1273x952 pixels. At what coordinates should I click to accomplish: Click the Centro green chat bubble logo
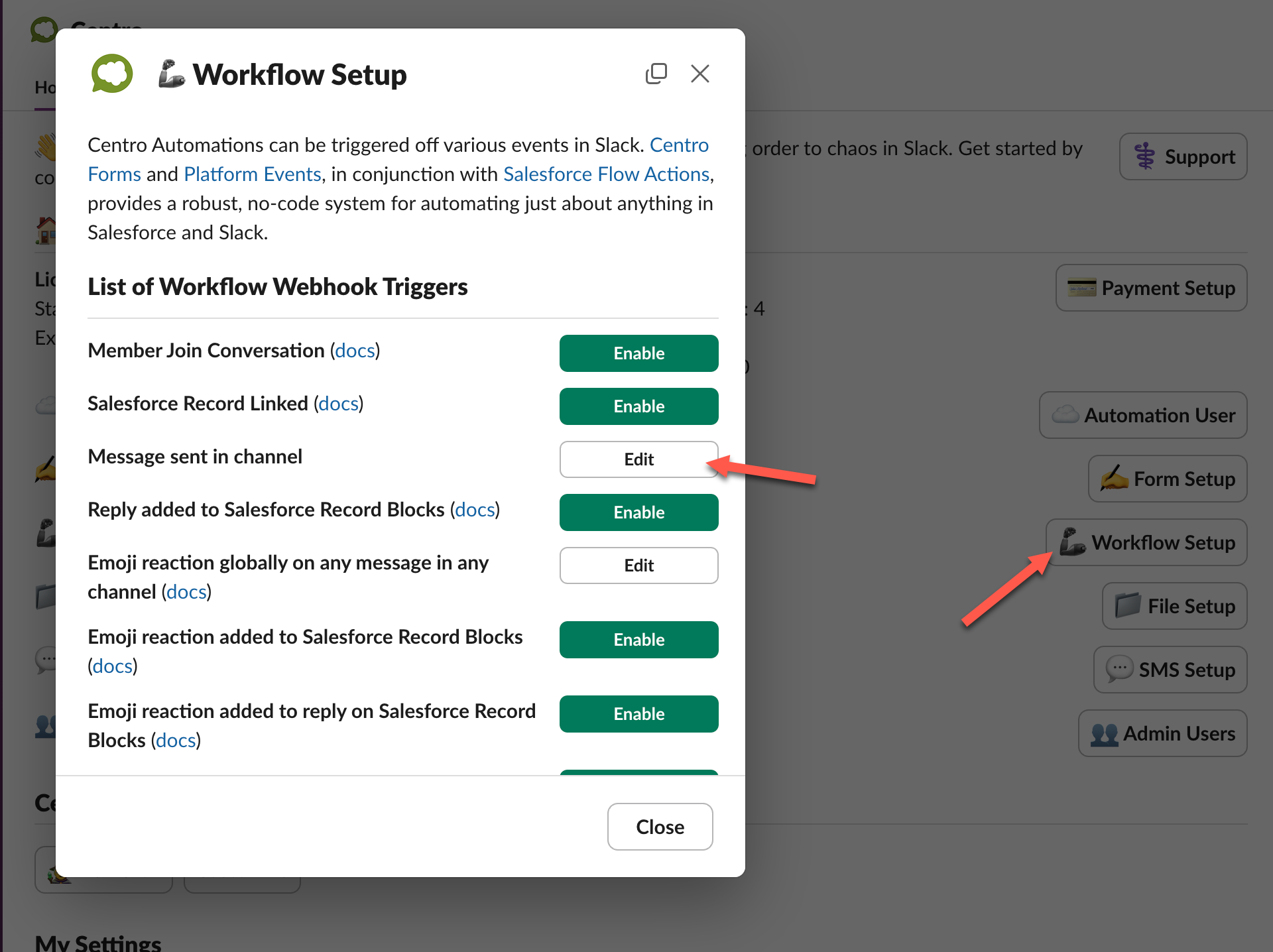click(112, 74)
